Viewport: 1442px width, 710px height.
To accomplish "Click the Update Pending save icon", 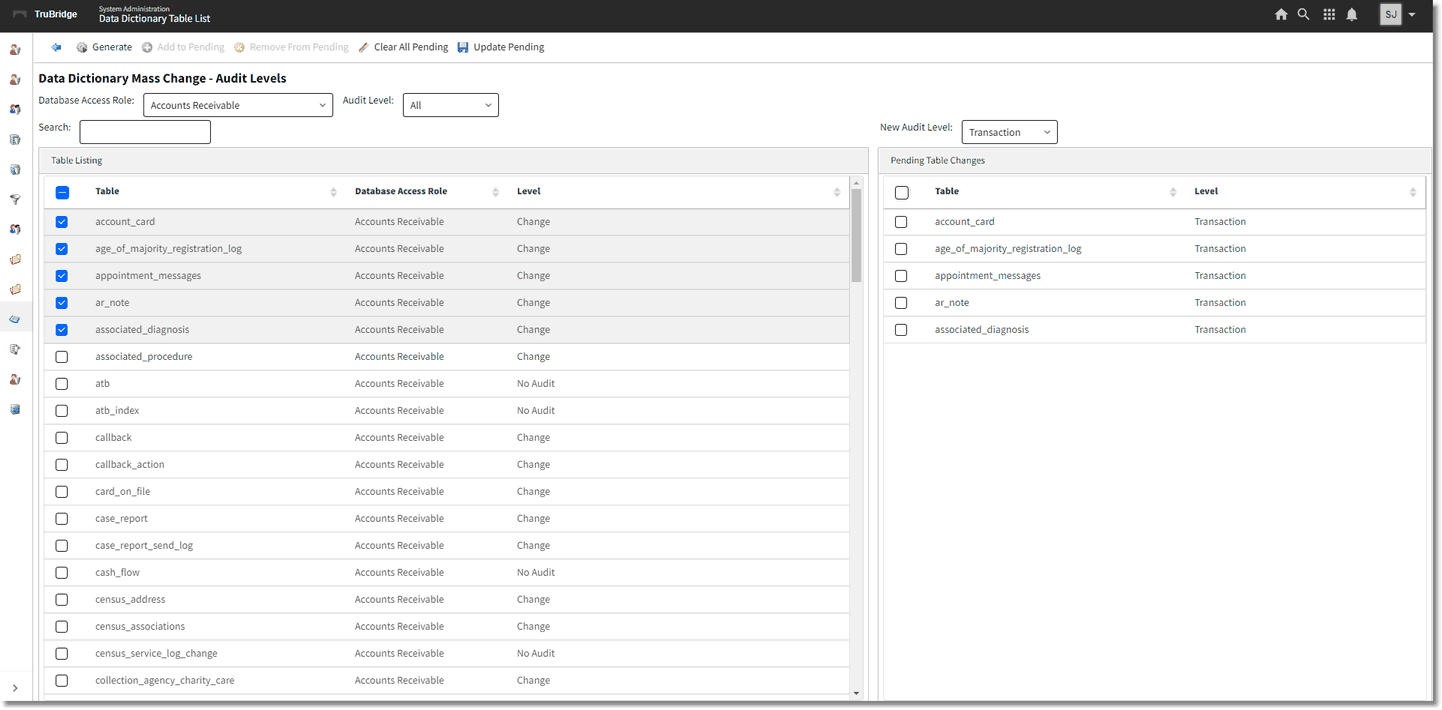I will pyautogui.click(x=463, y=47).
